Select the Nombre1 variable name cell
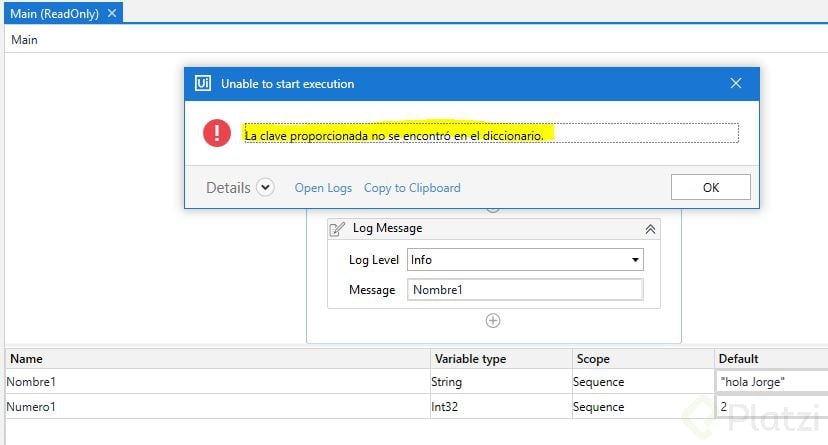Viewport: 828px width, 445px height. [218, 382]
